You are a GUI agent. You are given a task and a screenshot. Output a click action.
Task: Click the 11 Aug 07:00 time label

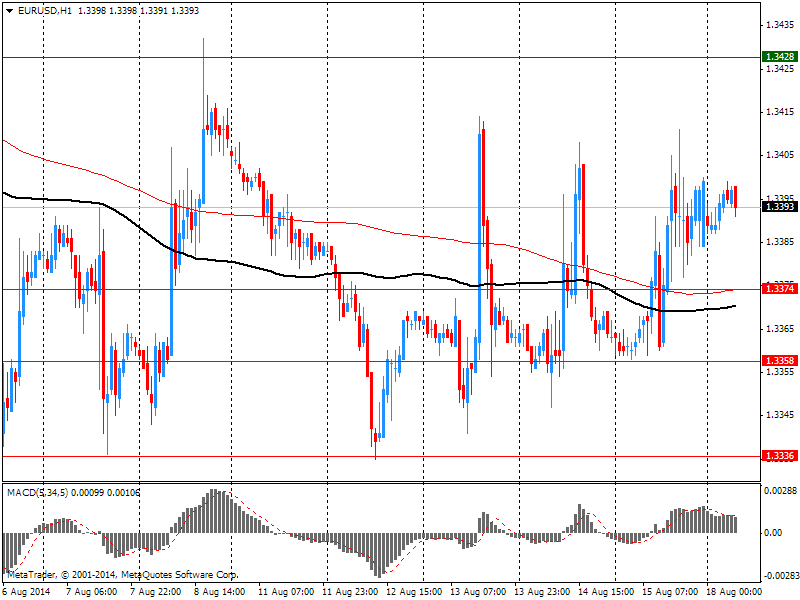tap(286, 592)
